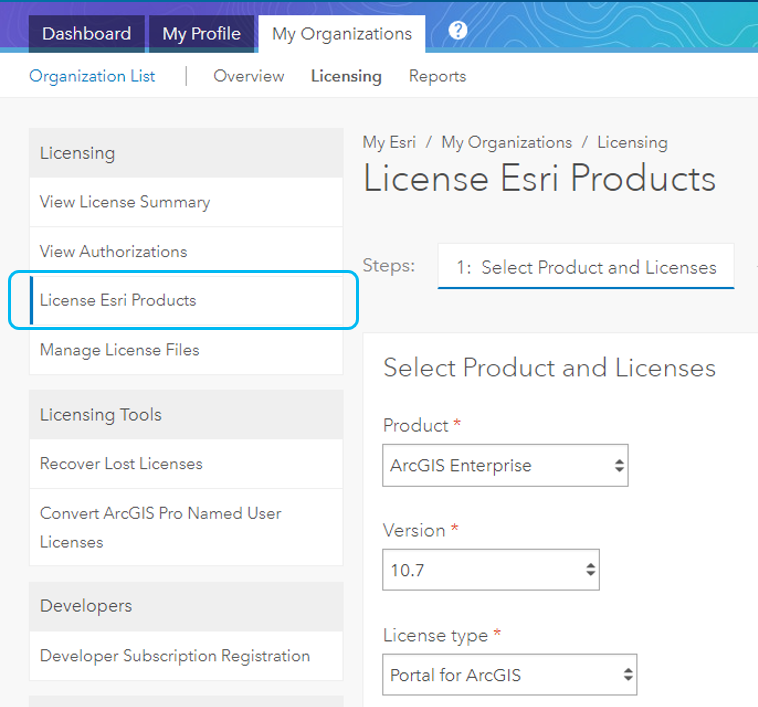Open the Version dropdown showing 10.7

point(491,570)
